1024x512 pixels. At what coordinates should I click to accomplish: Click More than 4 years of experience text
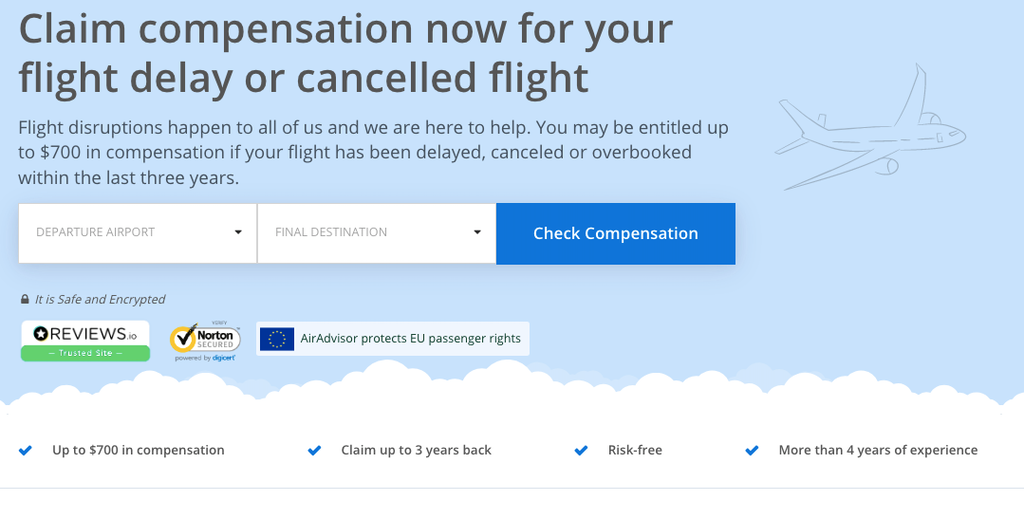coord(878,450)
